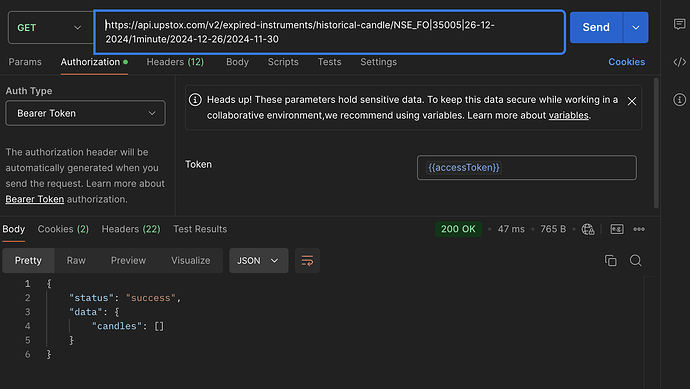Open the response more options menu
Image resolution: width=690 pixels, height=389 pixels.
point(639,229)
